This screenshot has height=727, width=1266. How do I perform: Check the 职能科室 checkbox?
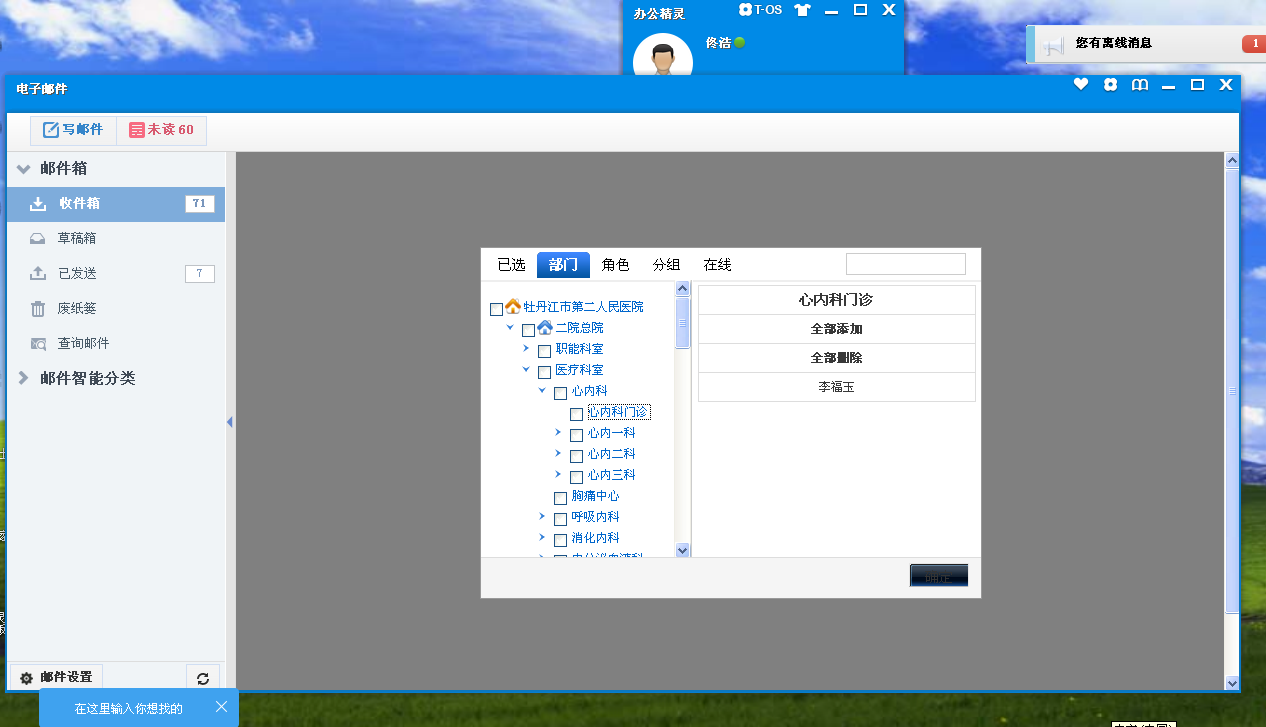click(544, 351)
